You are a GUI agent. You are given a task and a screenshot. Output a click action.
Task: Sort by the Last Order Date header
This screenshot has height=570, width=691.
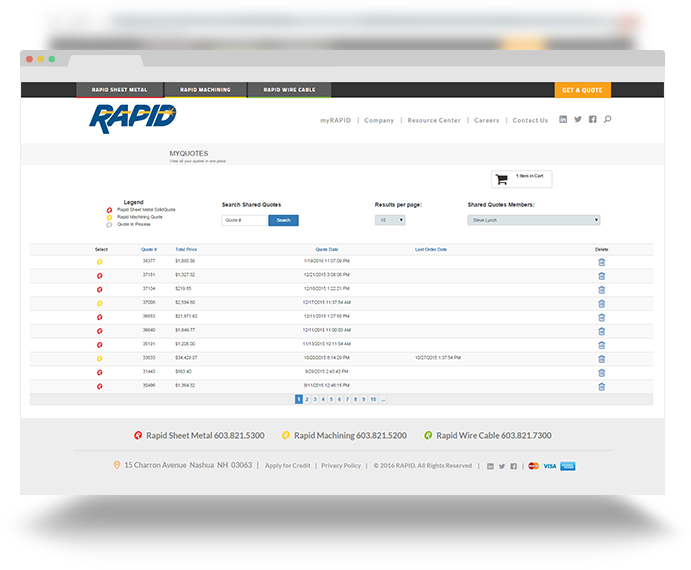pos(431,250)
